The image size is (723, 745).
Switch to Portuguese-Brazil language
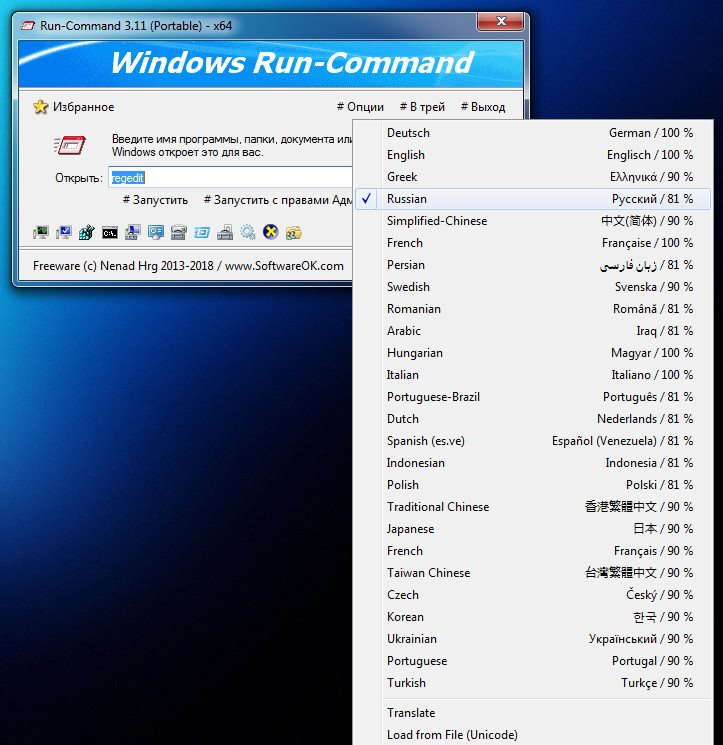coord(533,397)
